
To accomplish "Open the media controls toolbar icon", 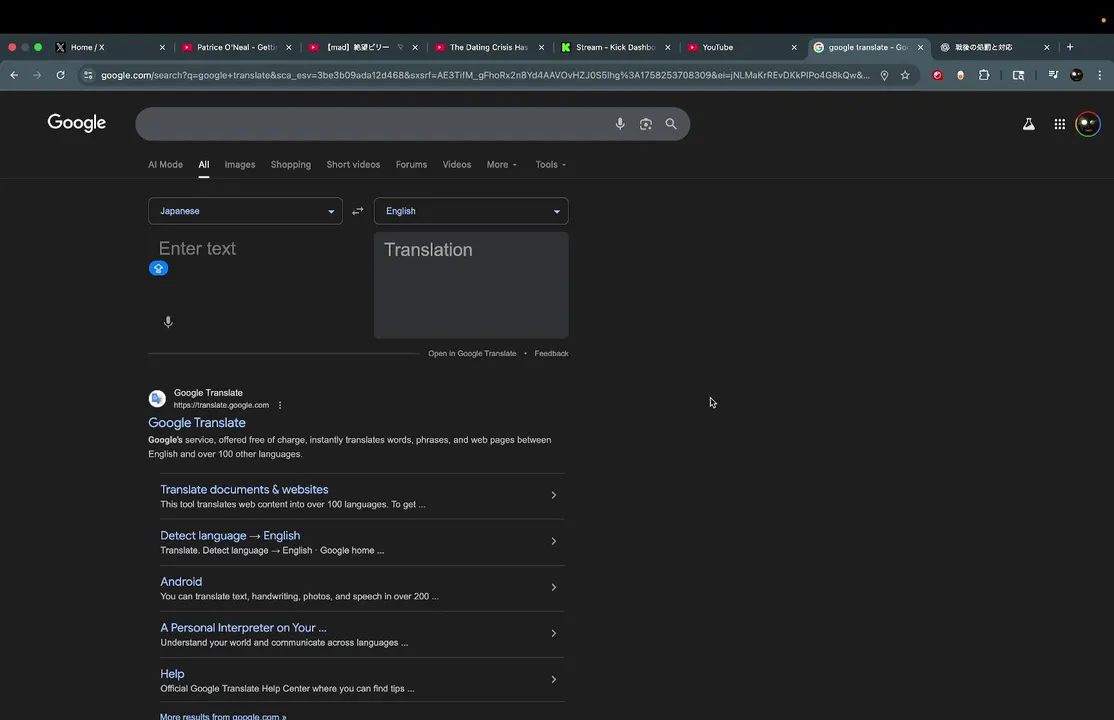I will pyautogui.click(x=1053, y=75).
